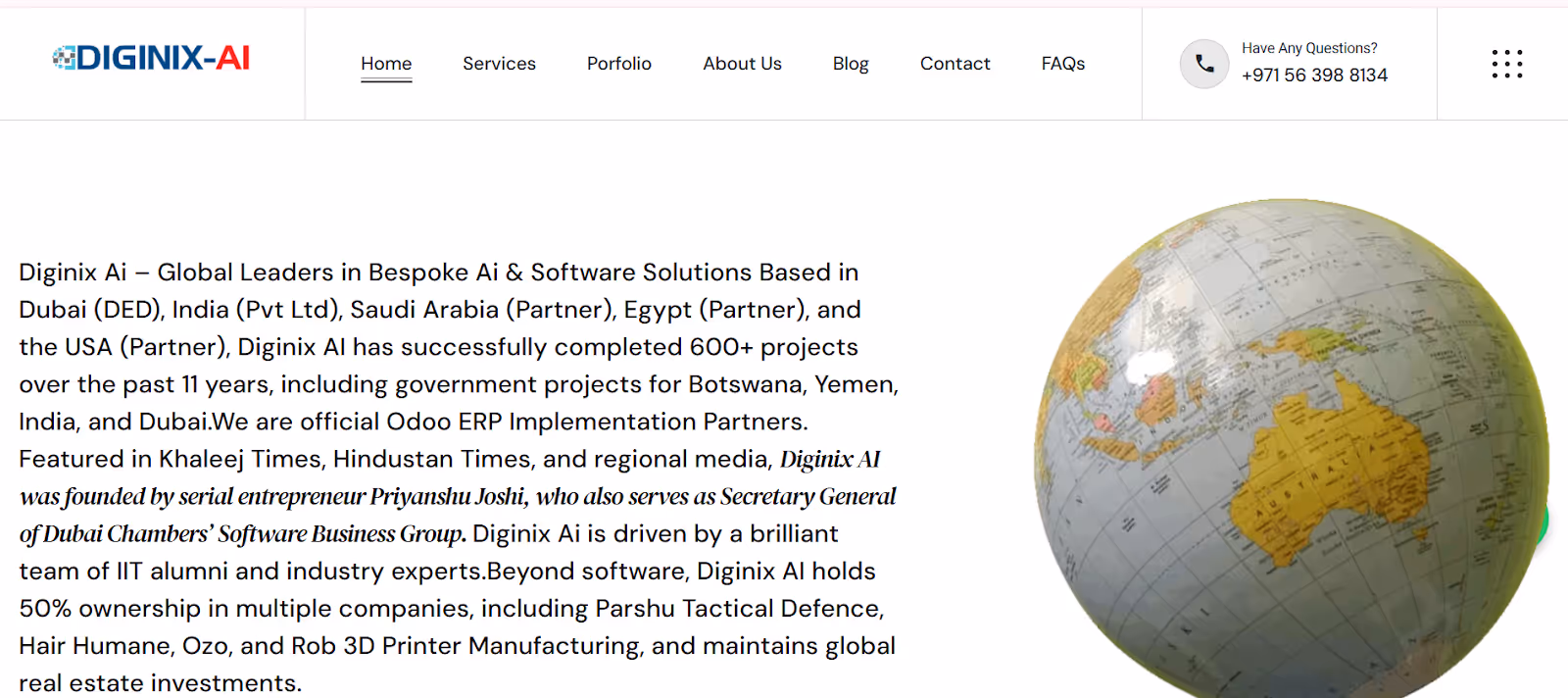Click the 'Have Any Questions?' text
This screenshot has width=1568, height=698.
tap(1309, 48)
